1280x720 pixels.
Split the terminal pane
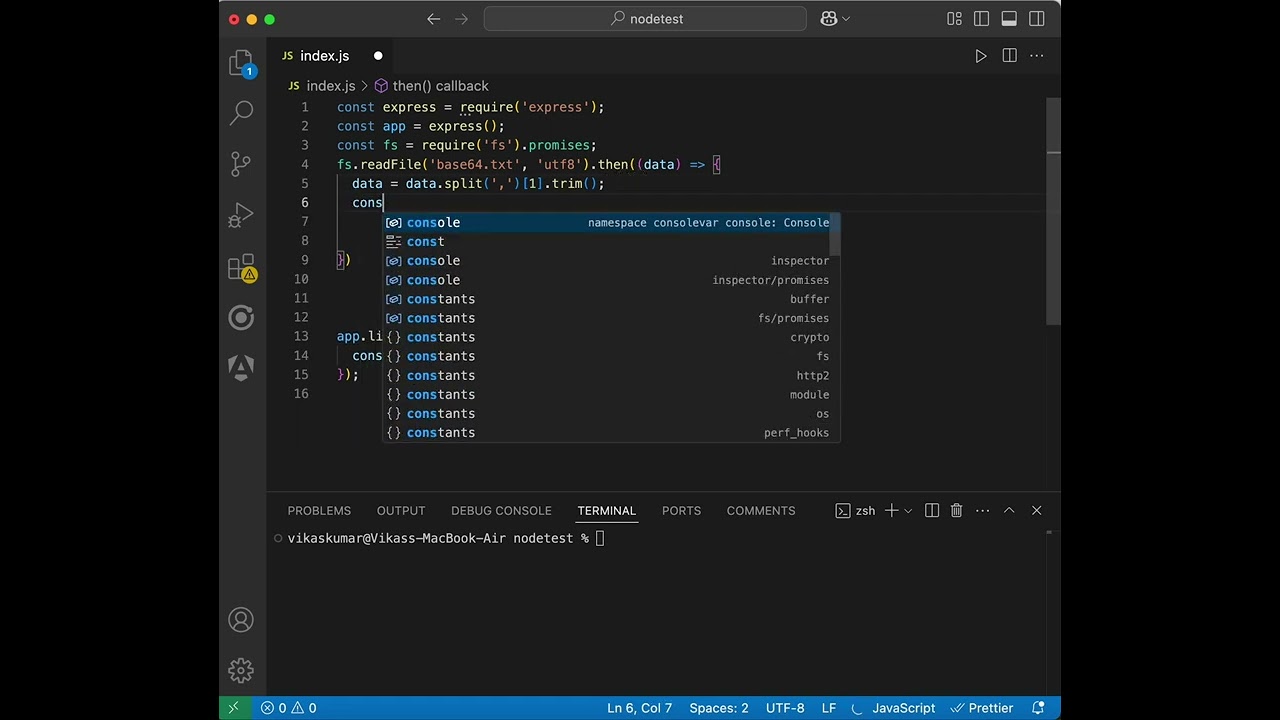[x=932, y=510]
